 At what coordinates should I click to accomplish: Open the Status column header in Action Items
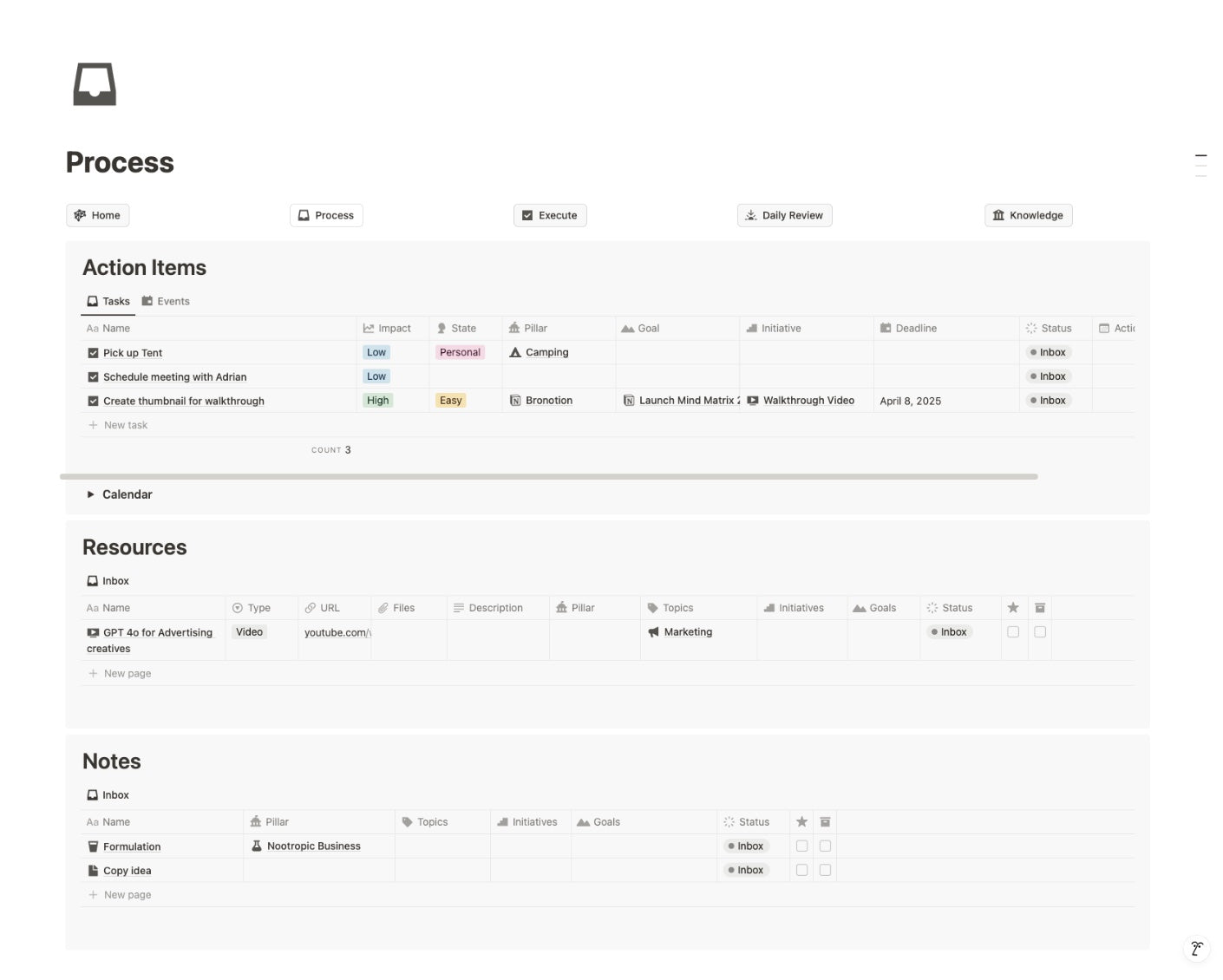coord(1055,329)
